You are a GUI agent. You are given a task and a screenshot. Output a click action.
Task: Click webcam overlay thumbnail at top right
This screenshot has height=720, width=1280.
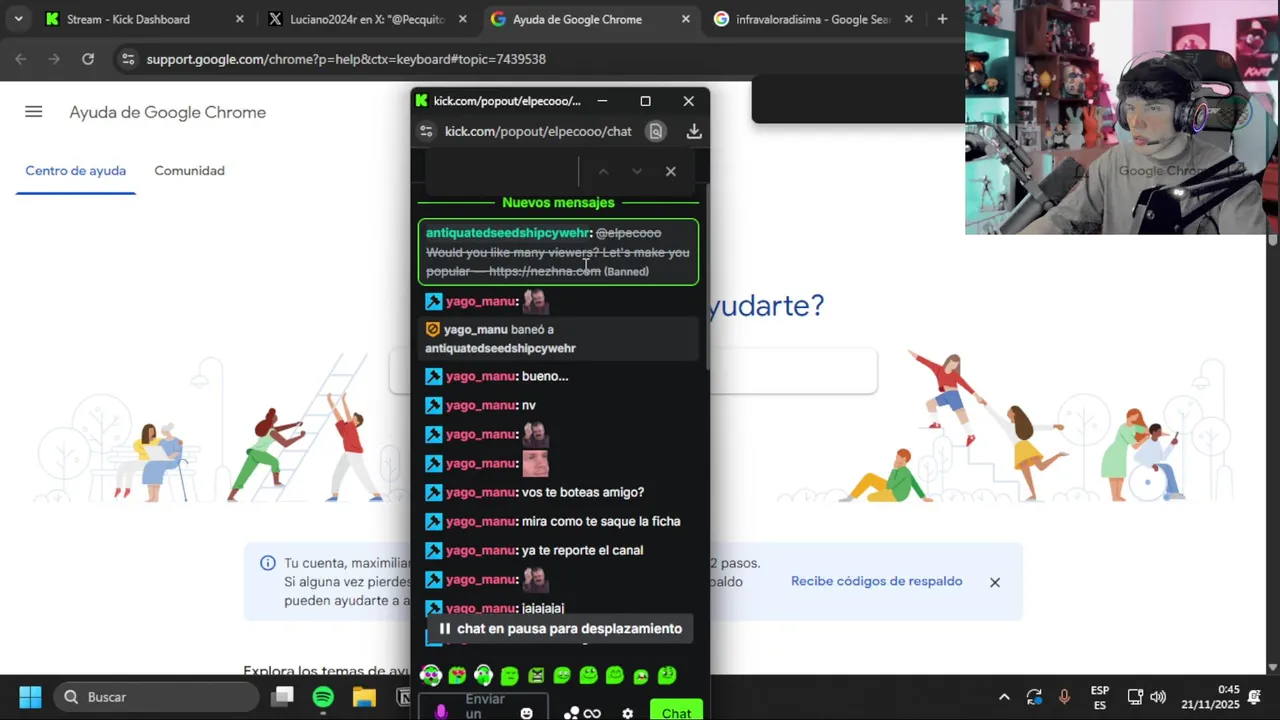pyautogui.click(x=1122, y=117)
